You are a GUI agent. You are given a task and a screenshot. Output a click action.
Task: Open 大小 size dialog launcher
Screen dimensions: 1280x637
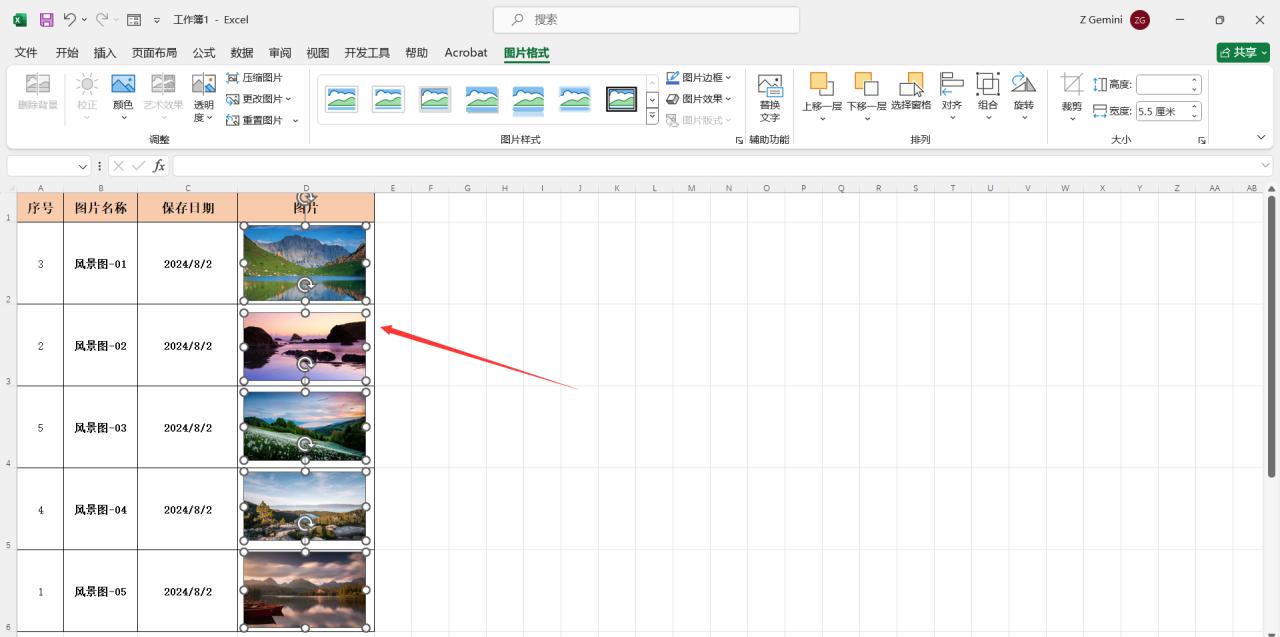pos(1201,141)
